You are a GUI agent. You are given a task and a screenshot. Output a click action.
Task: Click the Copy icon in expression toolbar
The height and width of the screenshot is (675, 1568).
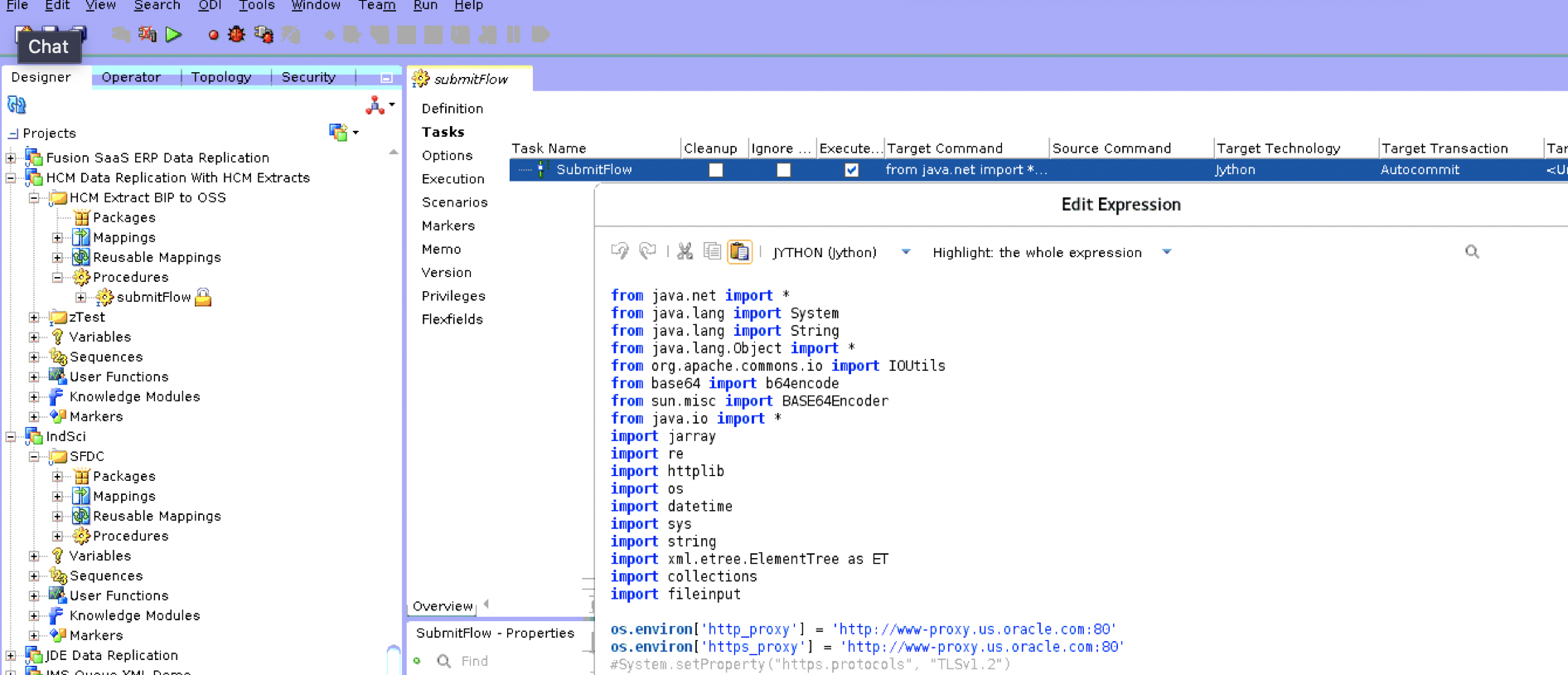point(712,252)
